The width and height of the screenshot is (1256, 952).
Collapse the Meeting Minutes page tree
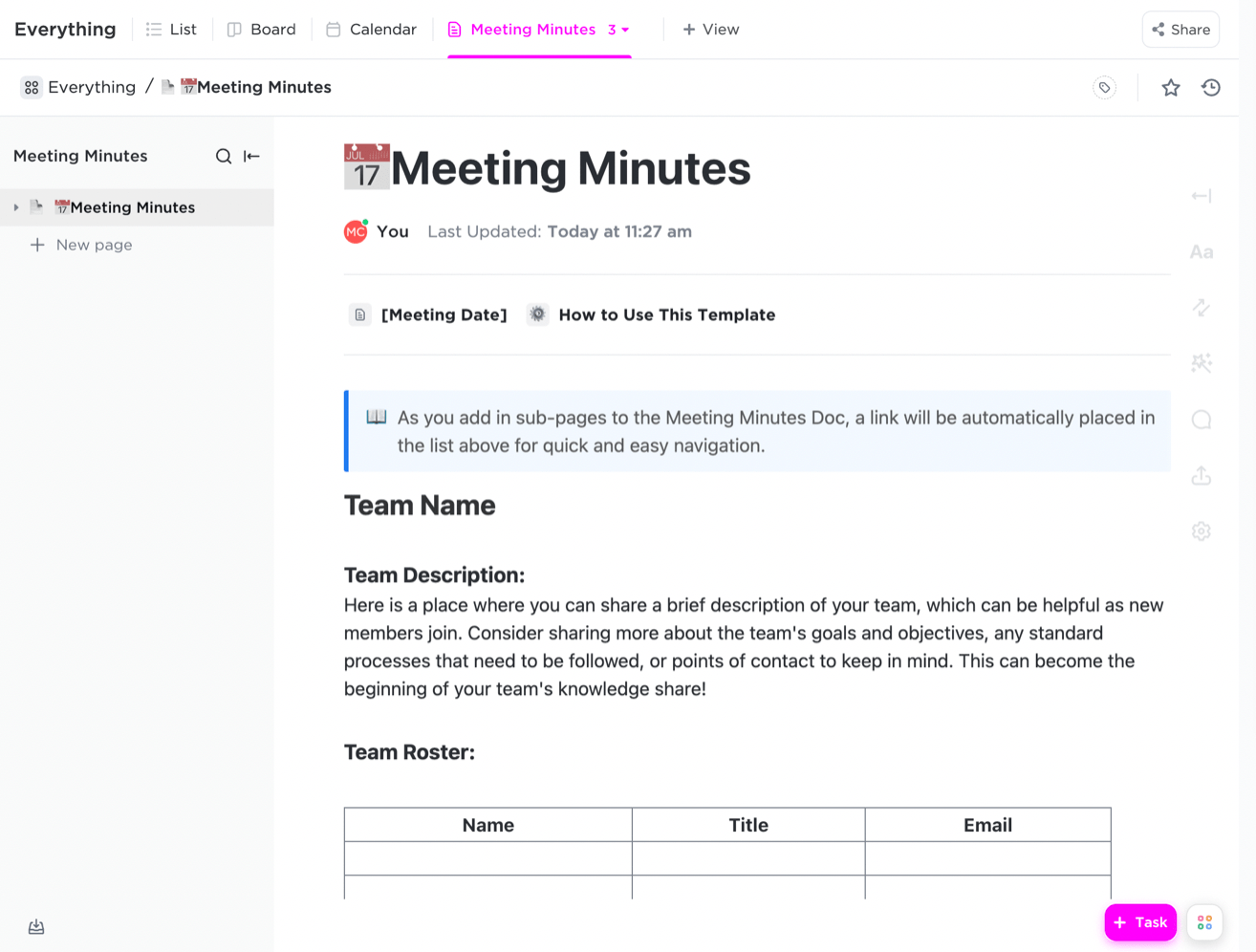tap(15, 206)
